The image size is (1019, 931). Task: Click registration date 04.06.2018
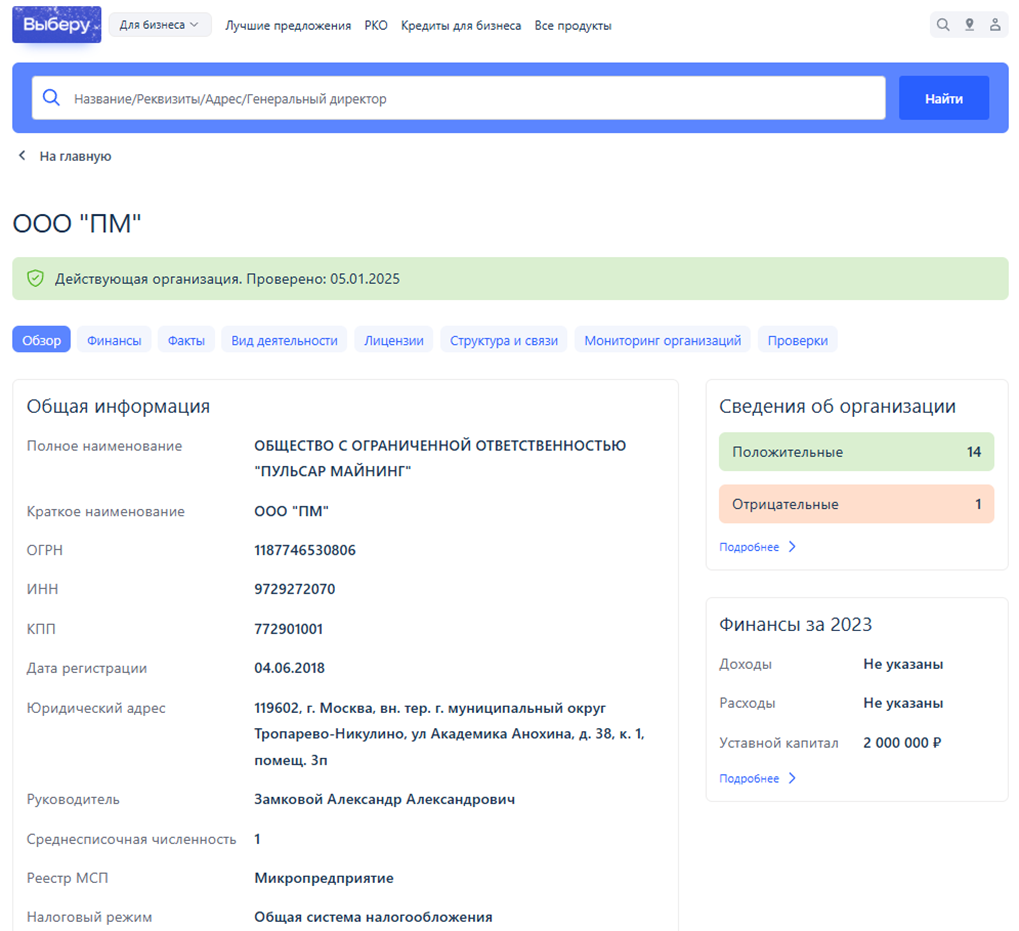pos(289,668)
